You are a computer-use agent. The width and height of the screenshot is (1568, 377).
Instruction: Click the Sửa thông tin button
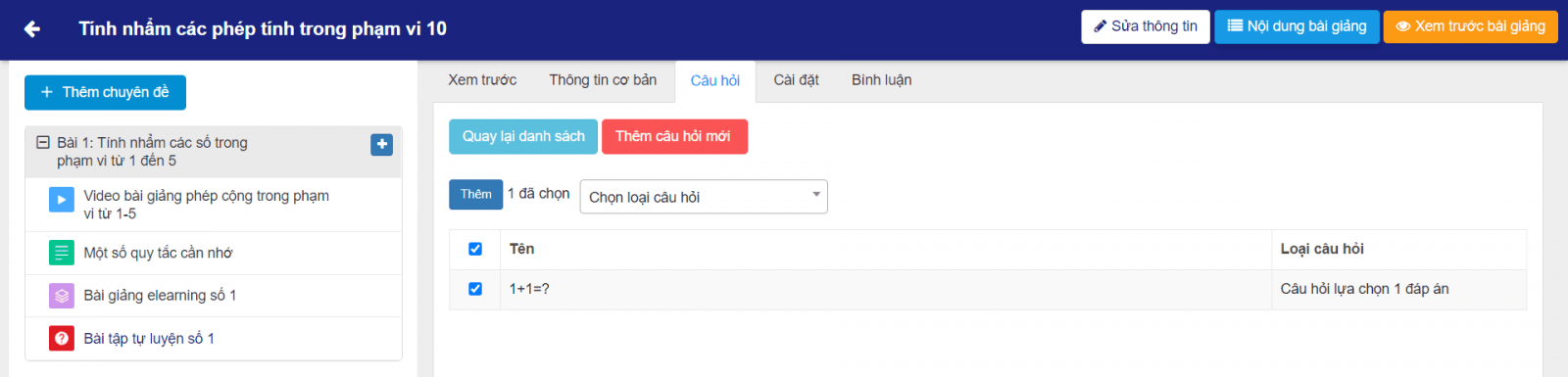point(1146,26)
